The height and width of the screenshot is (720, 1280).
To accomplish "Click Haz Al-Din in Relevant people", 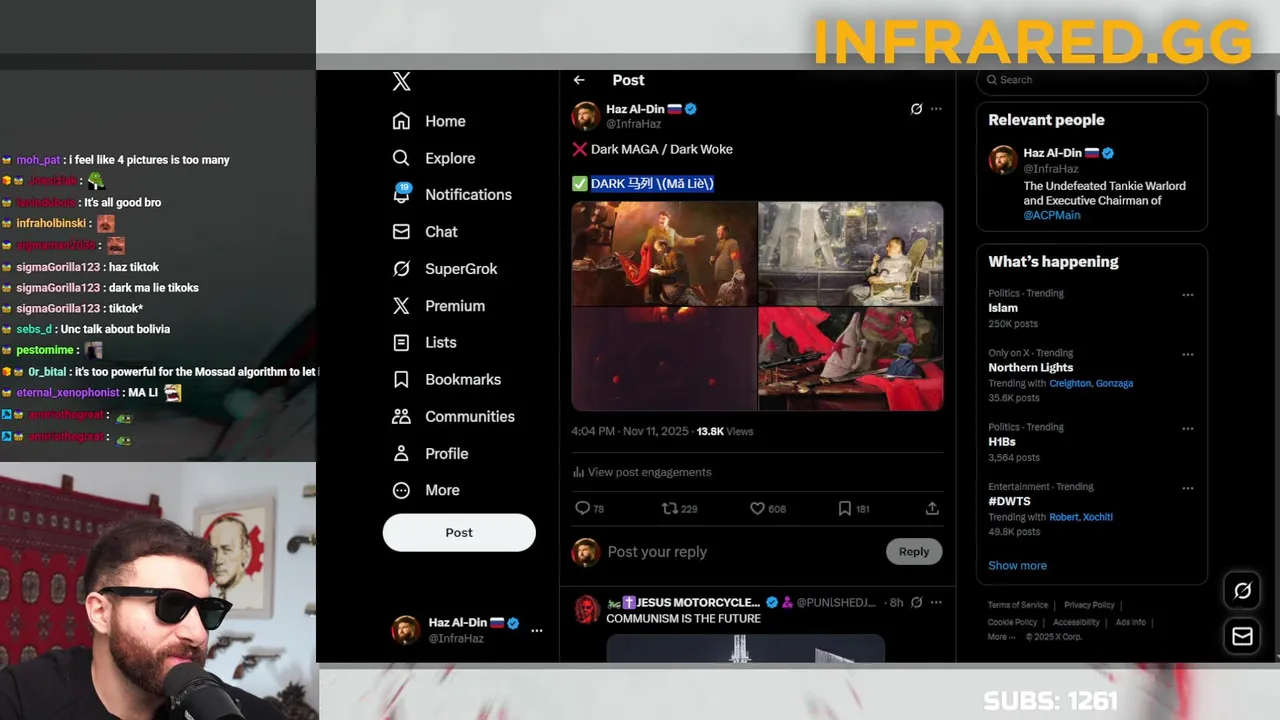I will click(x=1052, y=153).
